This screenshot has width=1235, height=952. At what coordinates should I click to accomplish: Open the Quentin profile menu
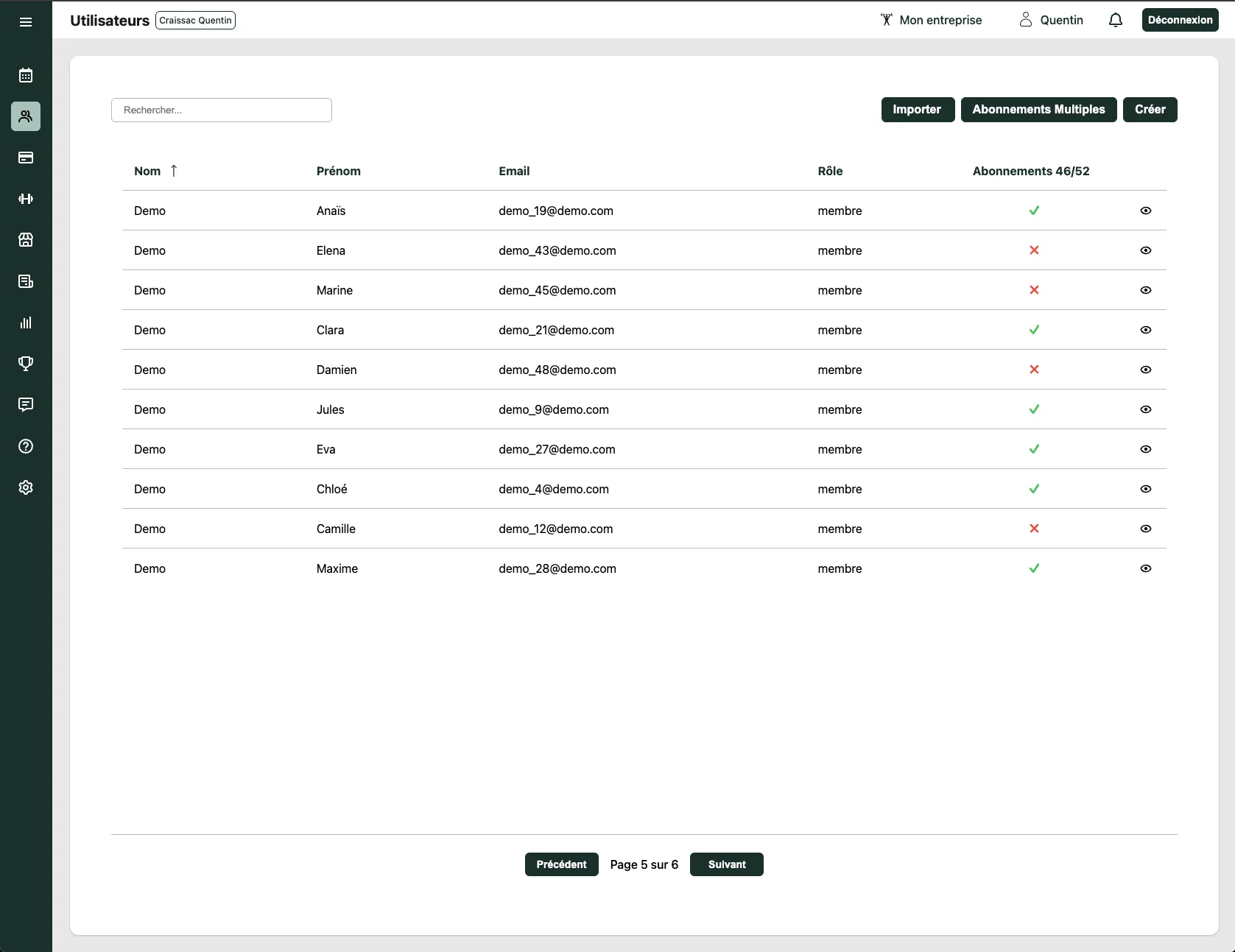pyautogui.click(x=1051, y=20)
